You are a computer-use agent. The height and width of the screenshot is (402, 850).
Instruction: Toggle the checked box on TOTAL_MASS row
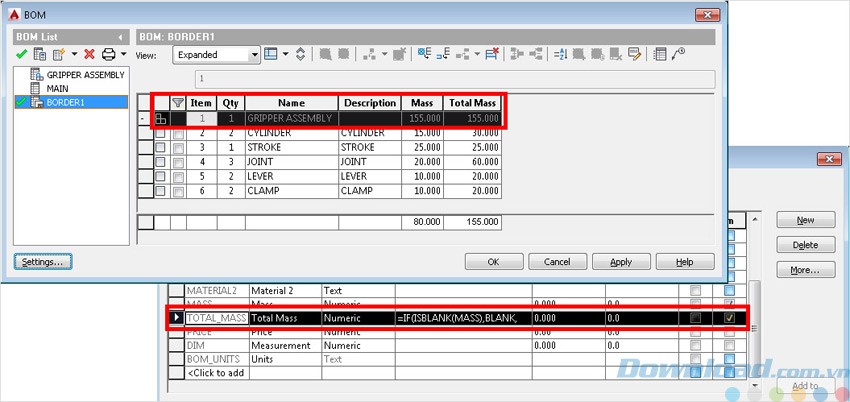pos(729,318)
